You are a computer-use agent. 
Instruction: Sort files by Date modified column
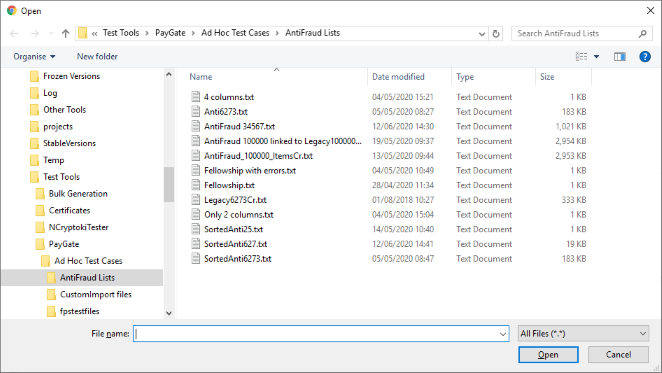pyautogui.click(x=398, y=77)
